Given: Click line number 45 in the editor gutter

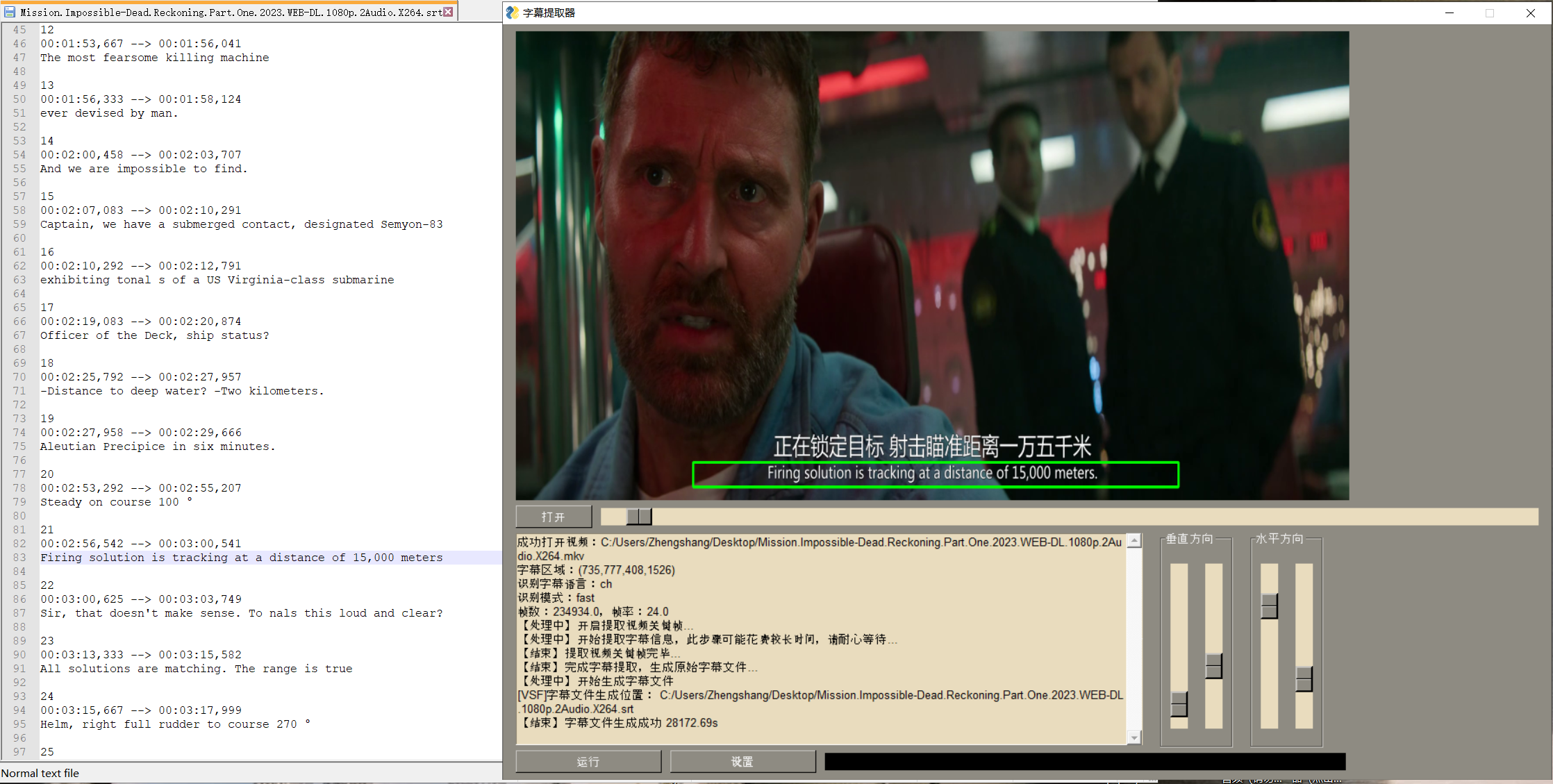Looking at the screenshot, I should tap(19, 30).
